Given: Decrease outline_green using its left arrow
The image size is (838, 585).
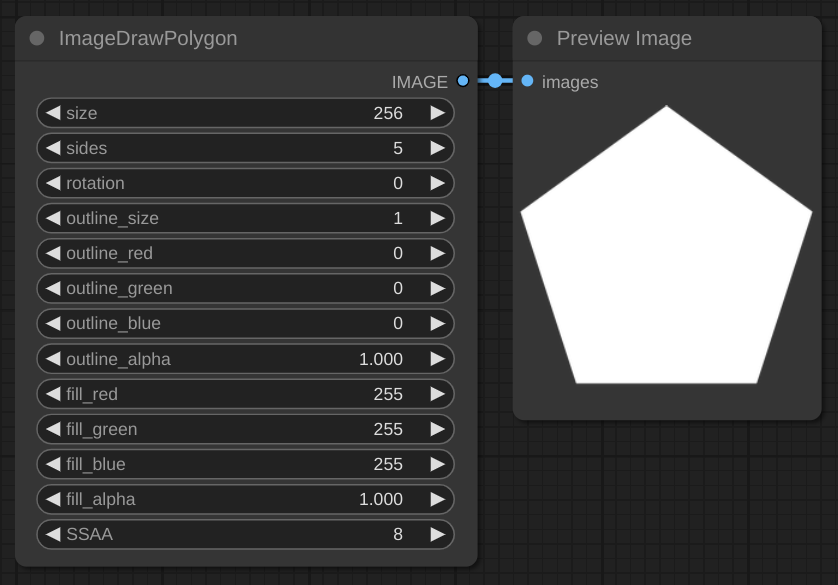Looking at the screenshot, I should [53, 288].
